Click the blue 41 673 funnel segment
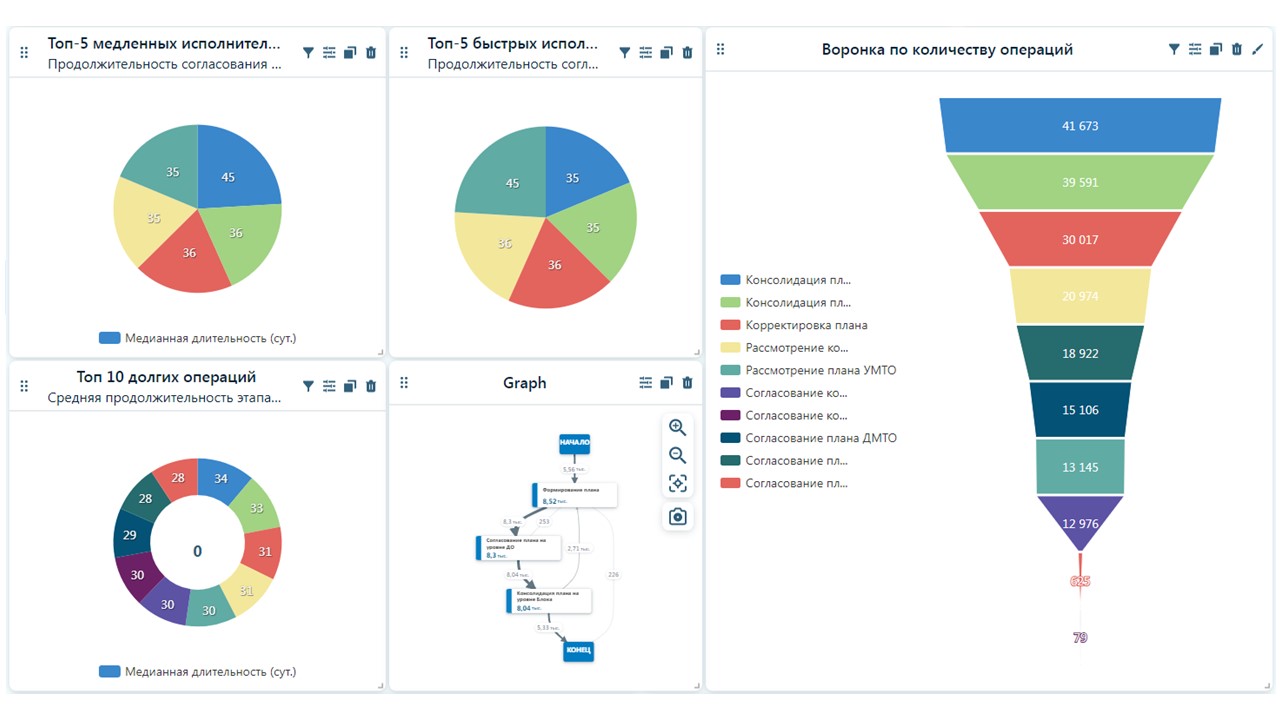The image size is (1280, 720). click(x=1080, y=126)
